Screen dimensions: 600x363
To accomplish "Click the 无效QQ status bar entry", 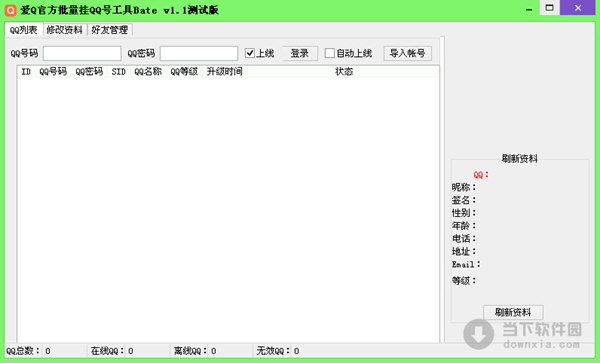I will point(278,351).
